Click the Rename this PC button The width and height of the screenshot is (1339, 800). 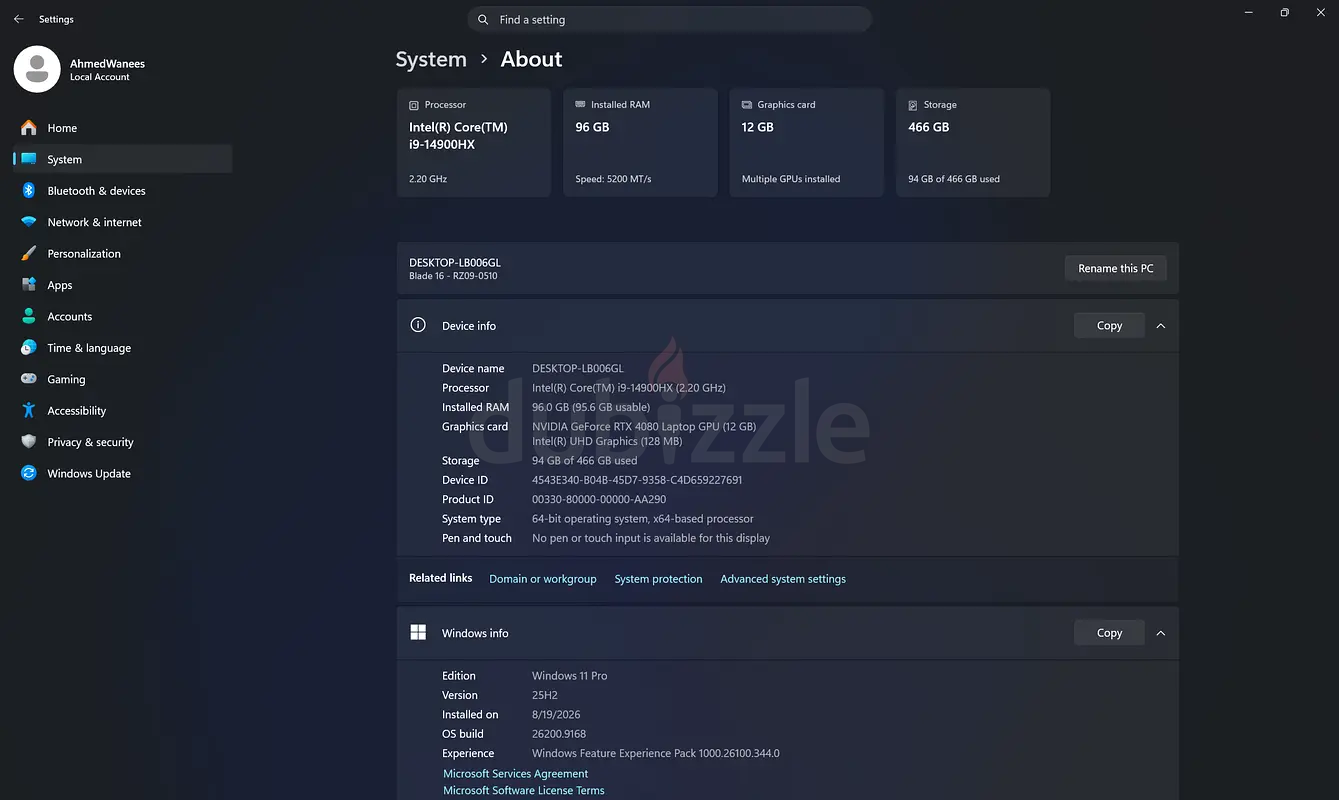(1115, 268)
